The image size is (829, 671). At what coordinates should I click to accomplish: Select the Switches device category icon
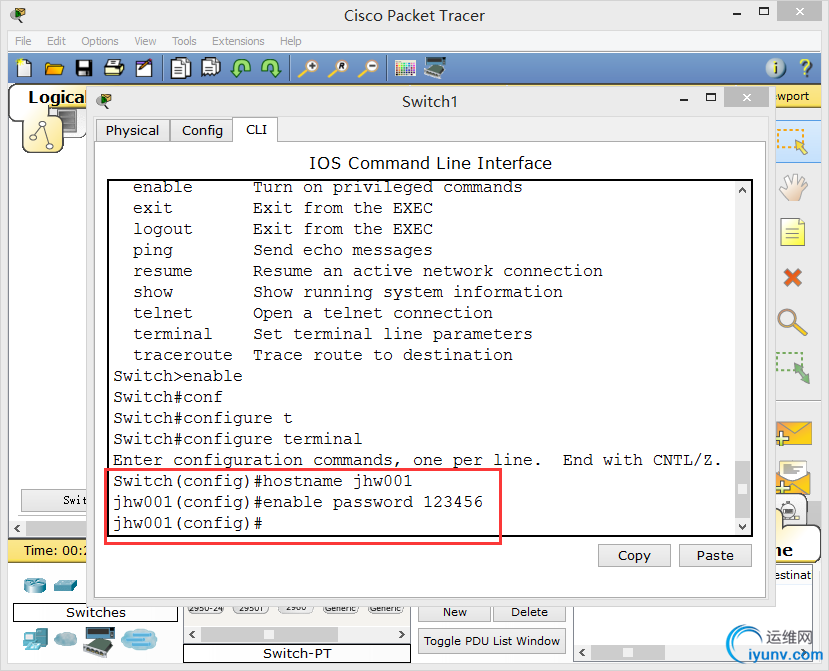tap(66, 585)
